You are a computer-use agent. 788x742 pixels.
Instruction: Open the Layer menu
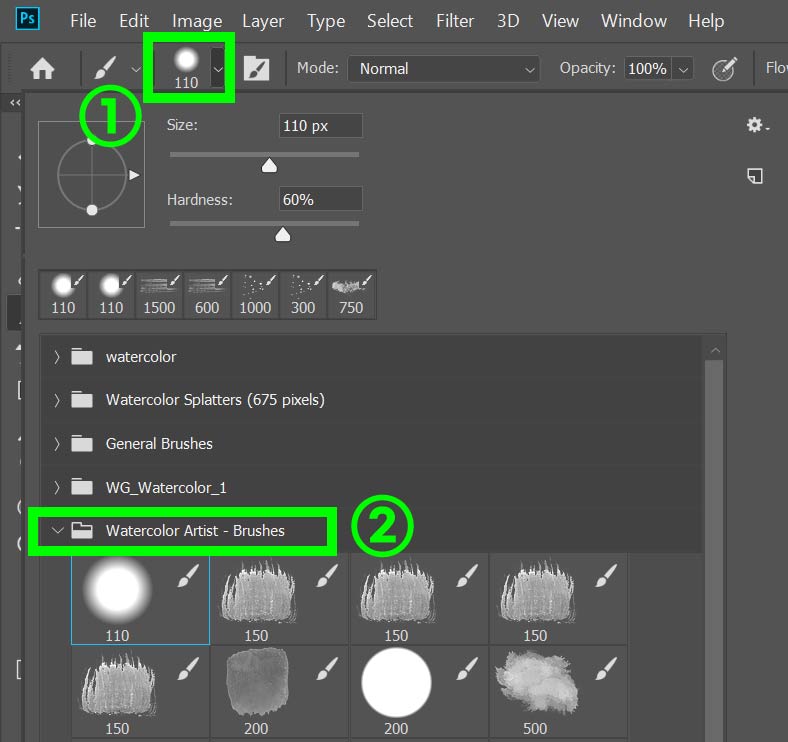point(263,21)
